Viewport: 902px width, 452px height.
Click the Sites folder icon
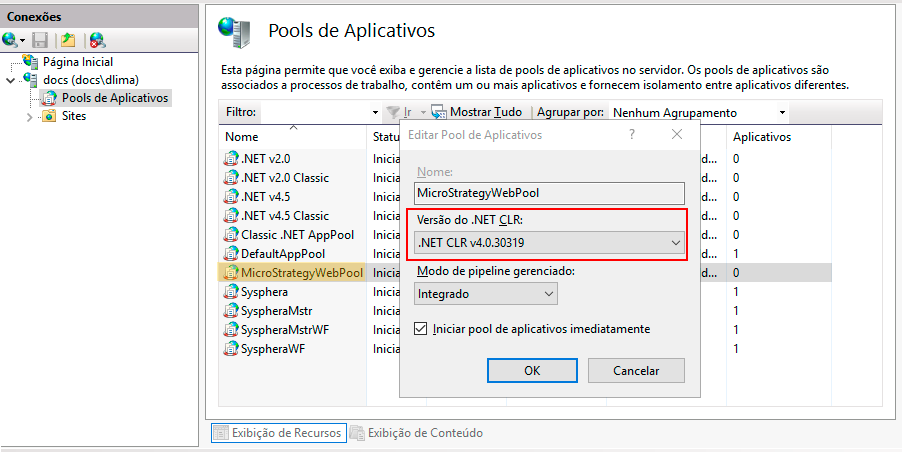pos(50,116)
